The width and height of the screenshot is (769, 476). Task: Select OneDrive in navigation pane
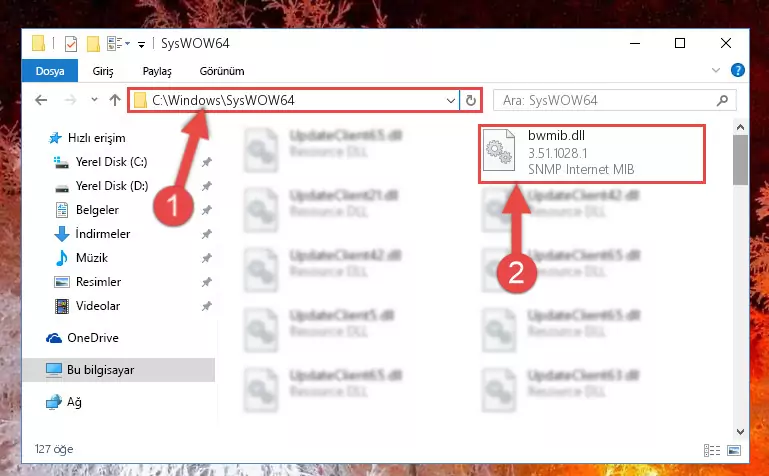point(82,338)
